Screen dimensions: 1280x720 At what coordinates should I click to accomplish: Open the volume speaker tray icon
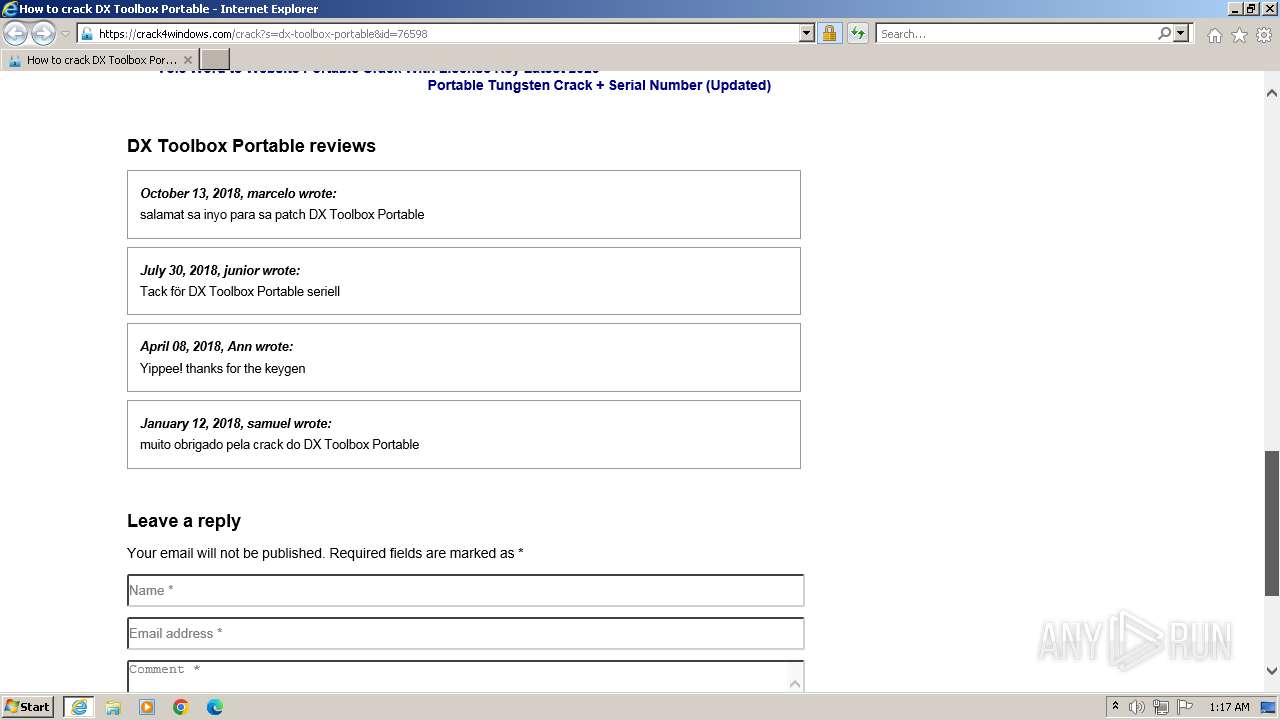click(x=1137, y=707)
